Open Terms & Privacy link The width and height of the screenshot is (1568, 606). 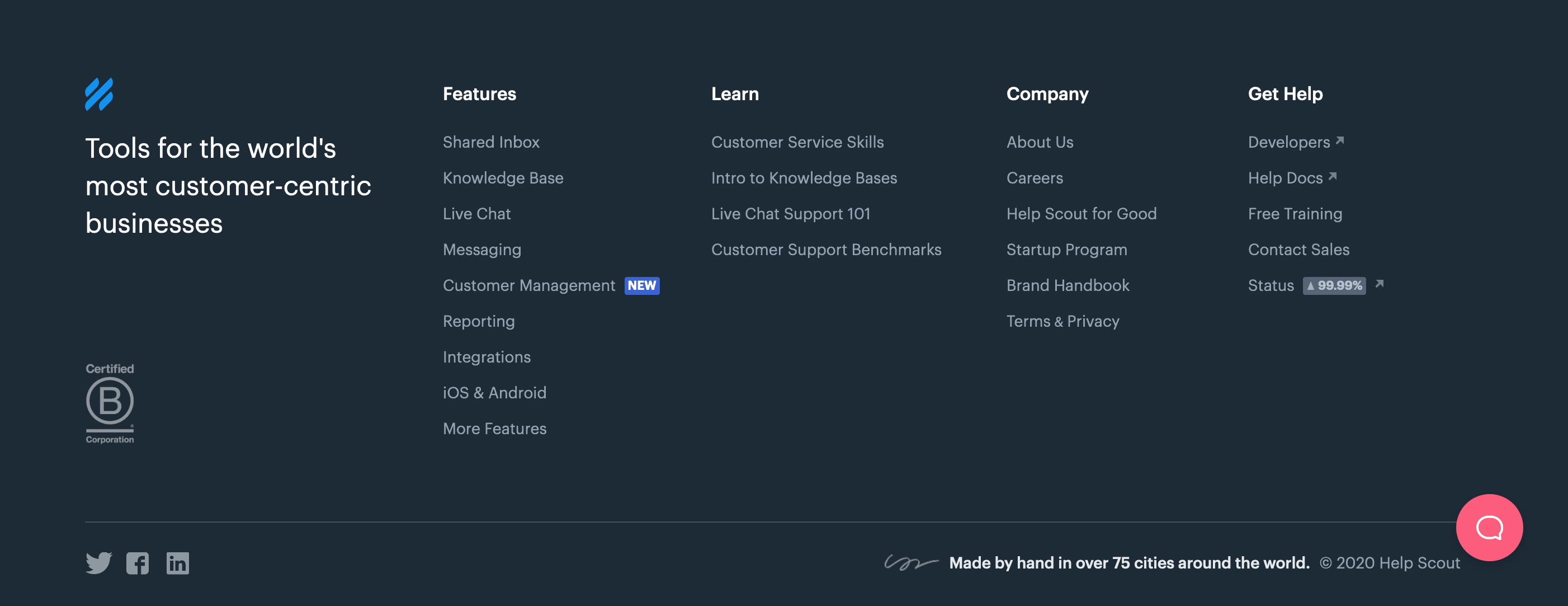[1063, 322]
